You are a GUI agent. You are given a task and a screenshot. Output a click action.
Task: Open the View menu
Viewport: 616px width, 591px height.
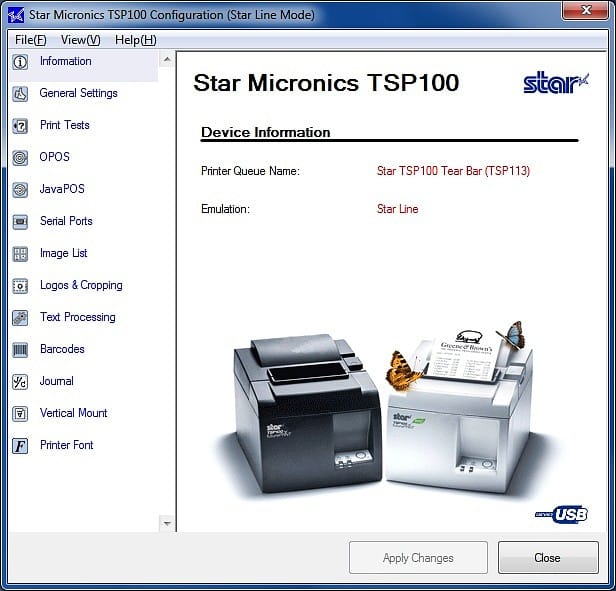pos(81,40)
